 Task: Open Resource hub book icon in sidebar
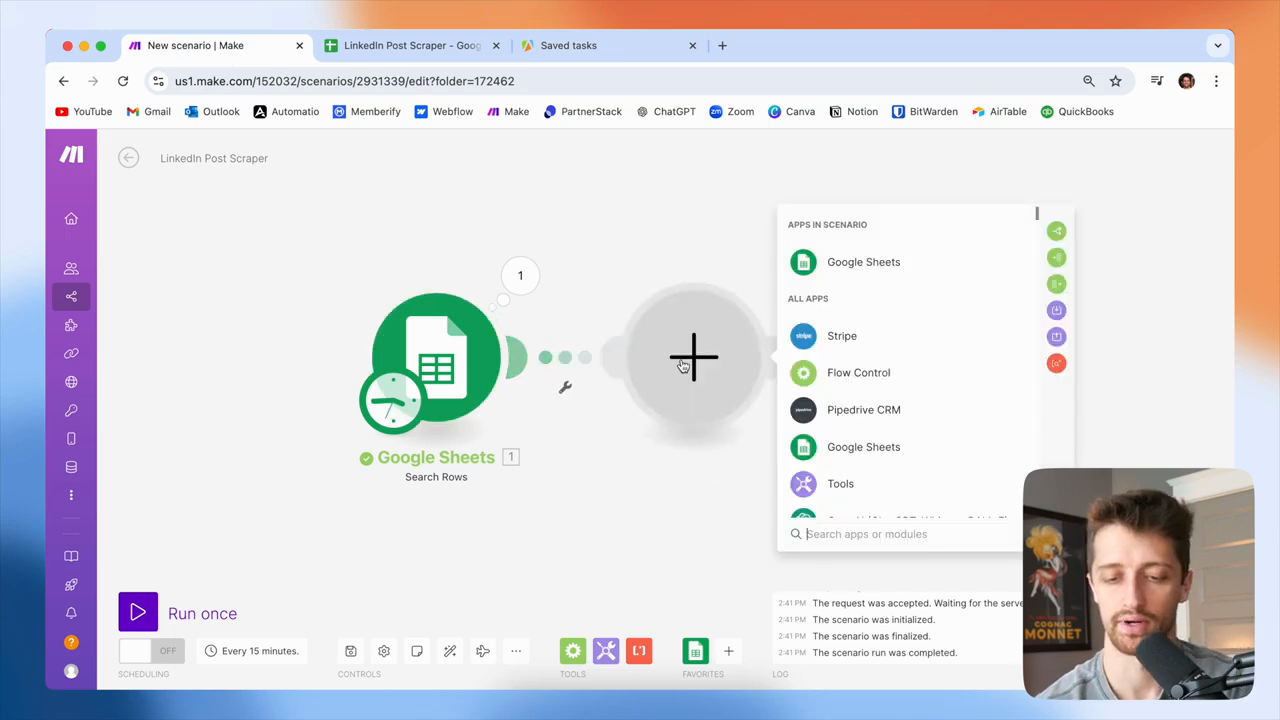point(71,556)
